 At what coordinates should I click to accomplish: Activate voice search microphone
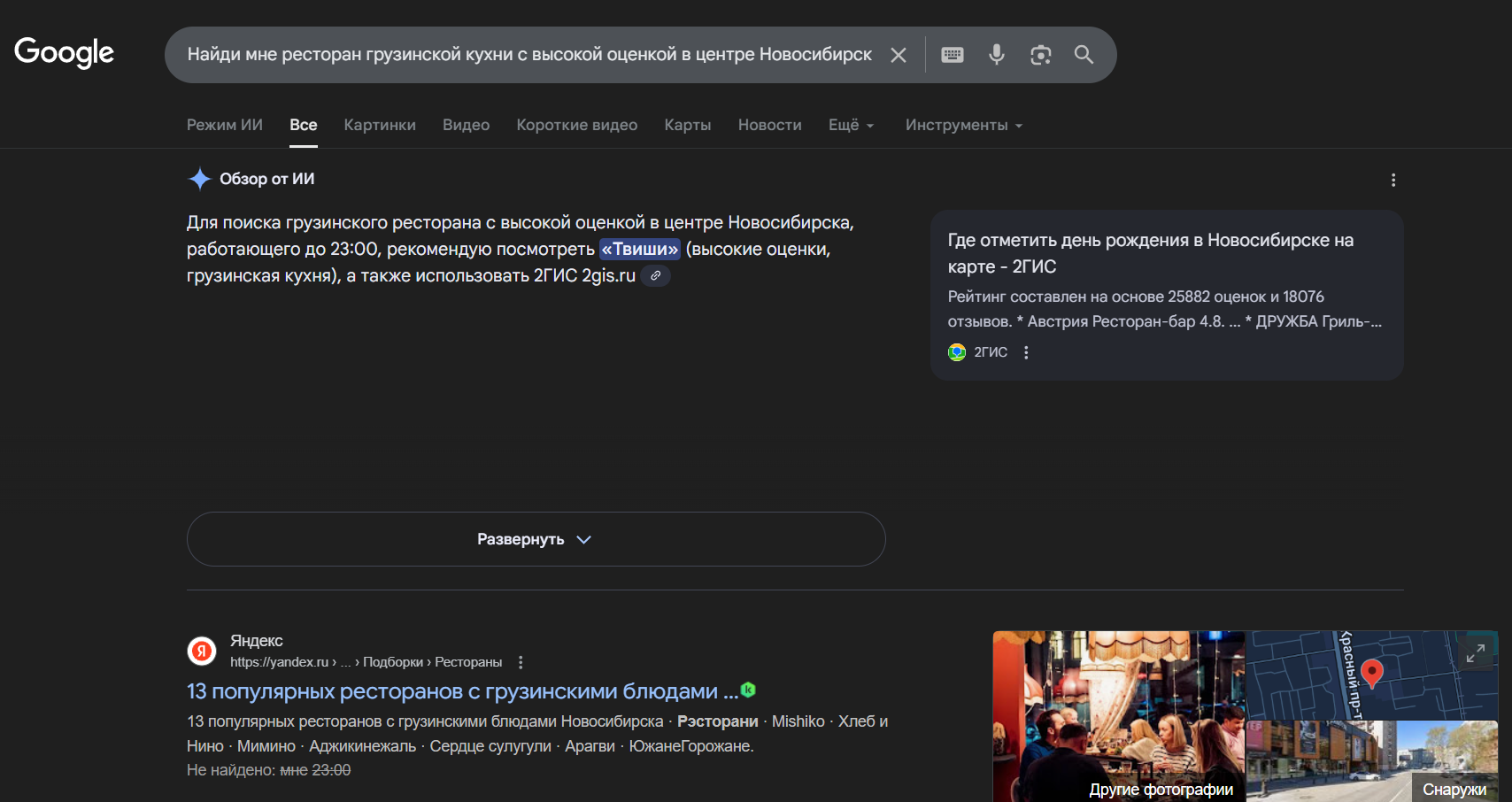coord(997,54)
